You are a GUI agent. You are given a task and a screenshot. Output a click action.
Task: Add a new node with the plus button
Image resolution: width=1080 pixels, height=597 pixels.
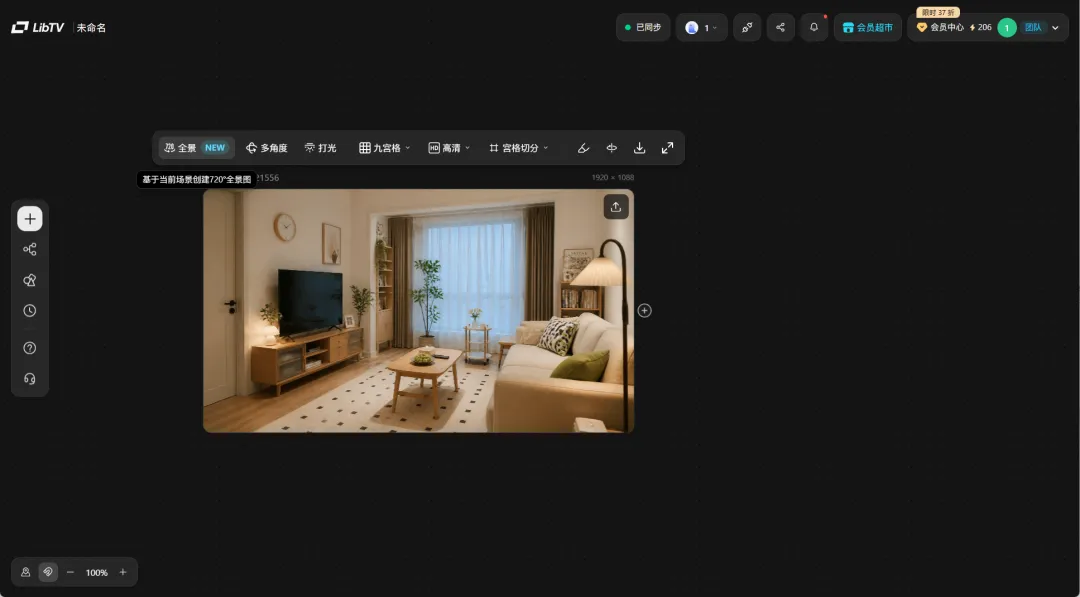tap(30, 219)
